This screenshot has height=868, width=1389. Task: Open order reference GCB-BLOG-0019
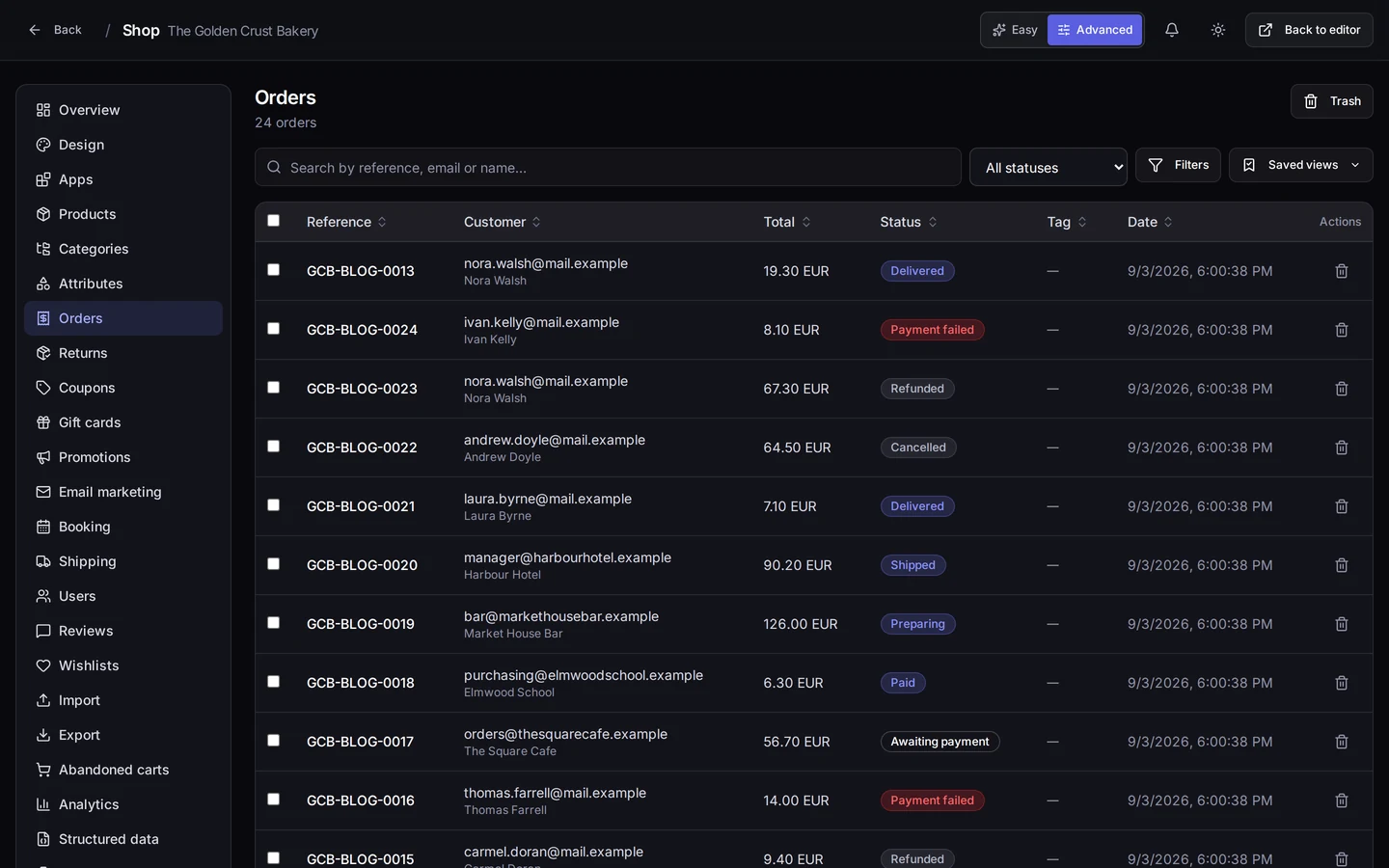pyautogui.click(x=361, y=624)
